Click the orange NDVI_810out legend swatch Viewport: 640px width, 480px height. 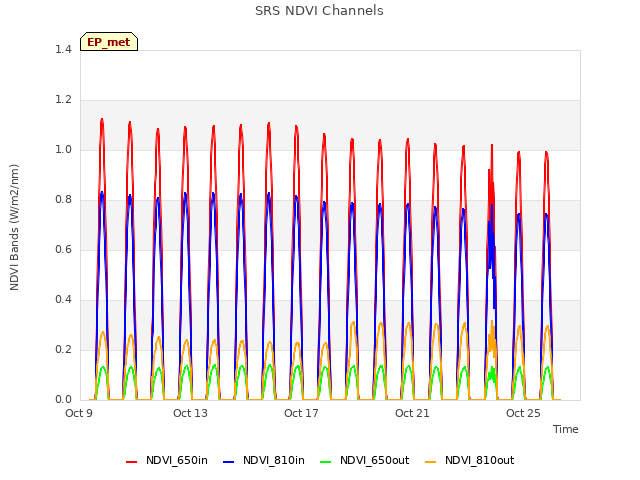point(431,462)
